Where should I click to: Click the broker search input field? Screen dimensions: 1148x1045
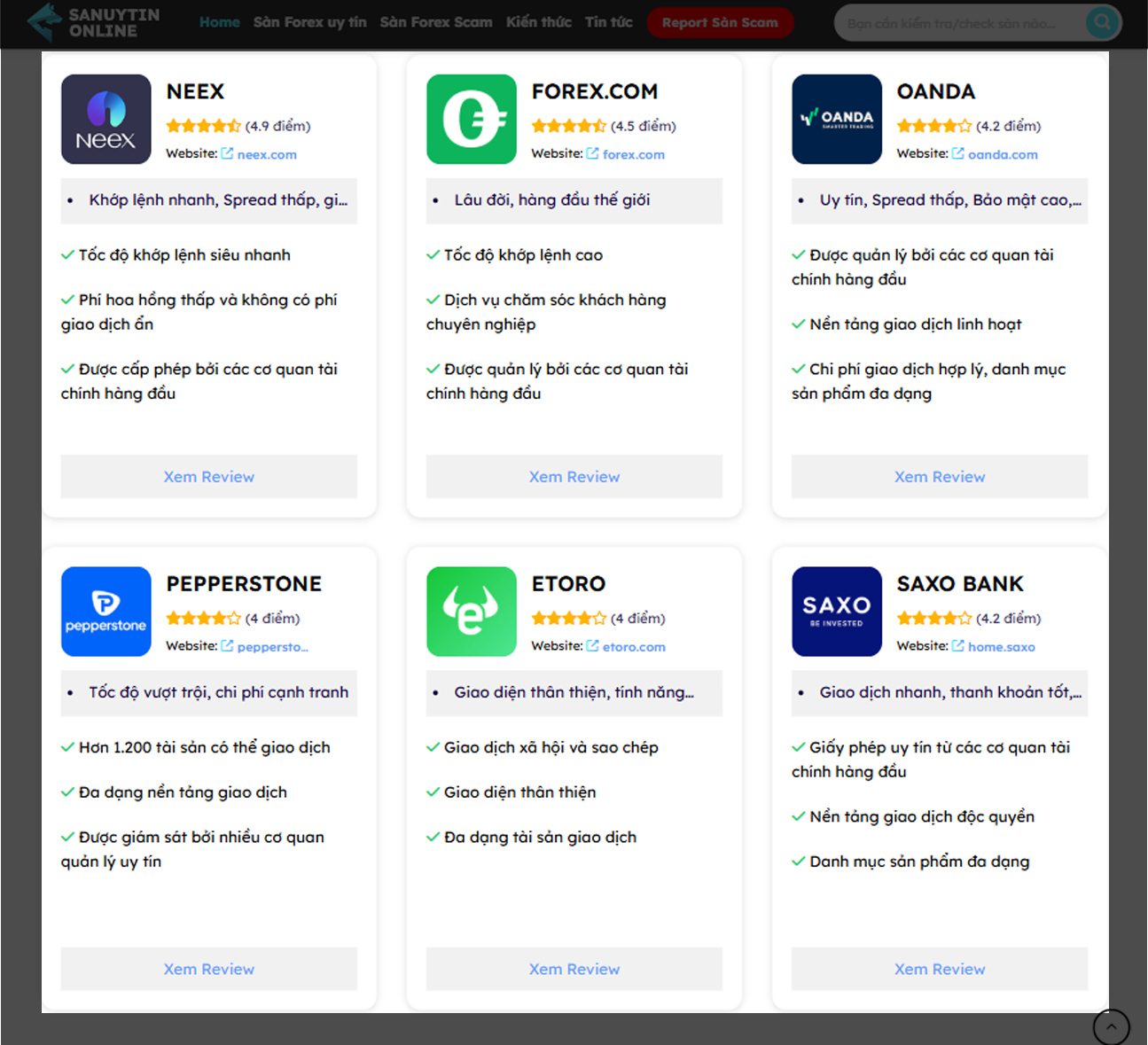click(960, 23)
